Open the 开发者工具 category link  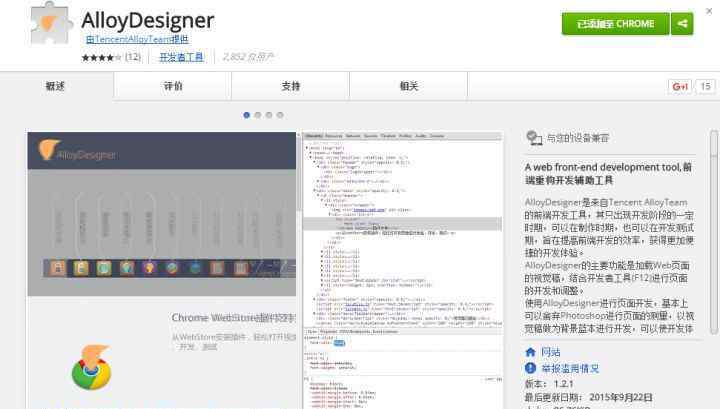181,57
